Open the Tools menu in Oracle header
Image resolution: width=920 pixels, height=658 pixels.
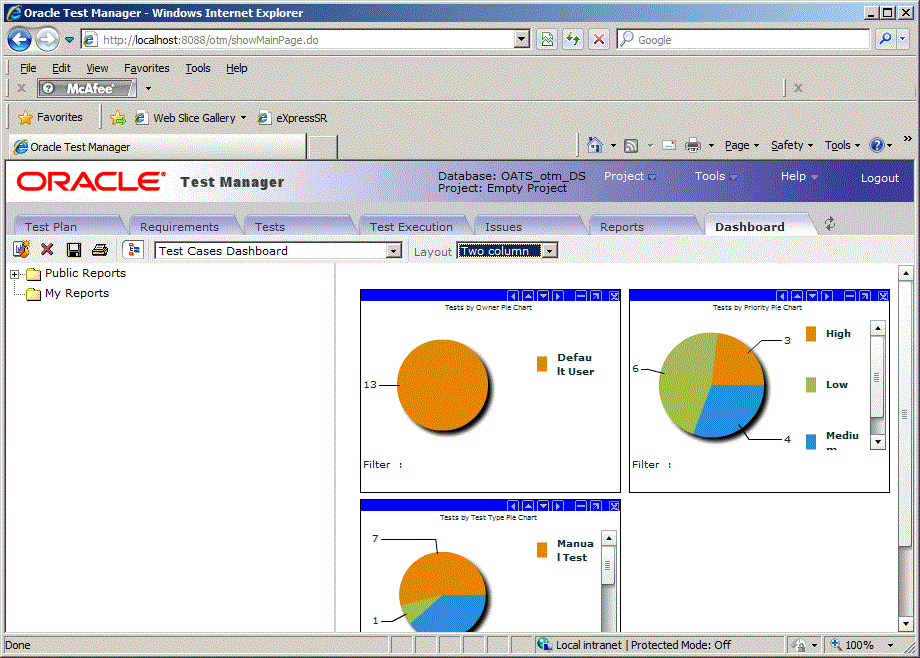click(x=716, y=176)
